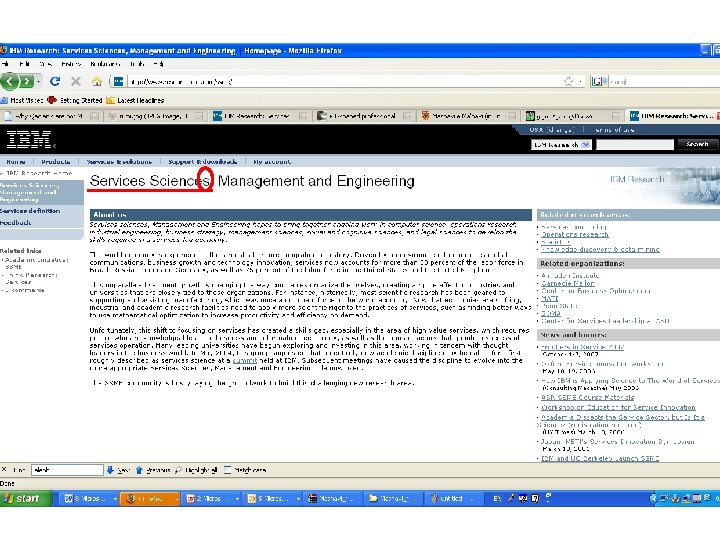The width and height of the screenshot is (720, 540).
Task: Switch to the second browser tab
Action: click(x=155, y=116)
